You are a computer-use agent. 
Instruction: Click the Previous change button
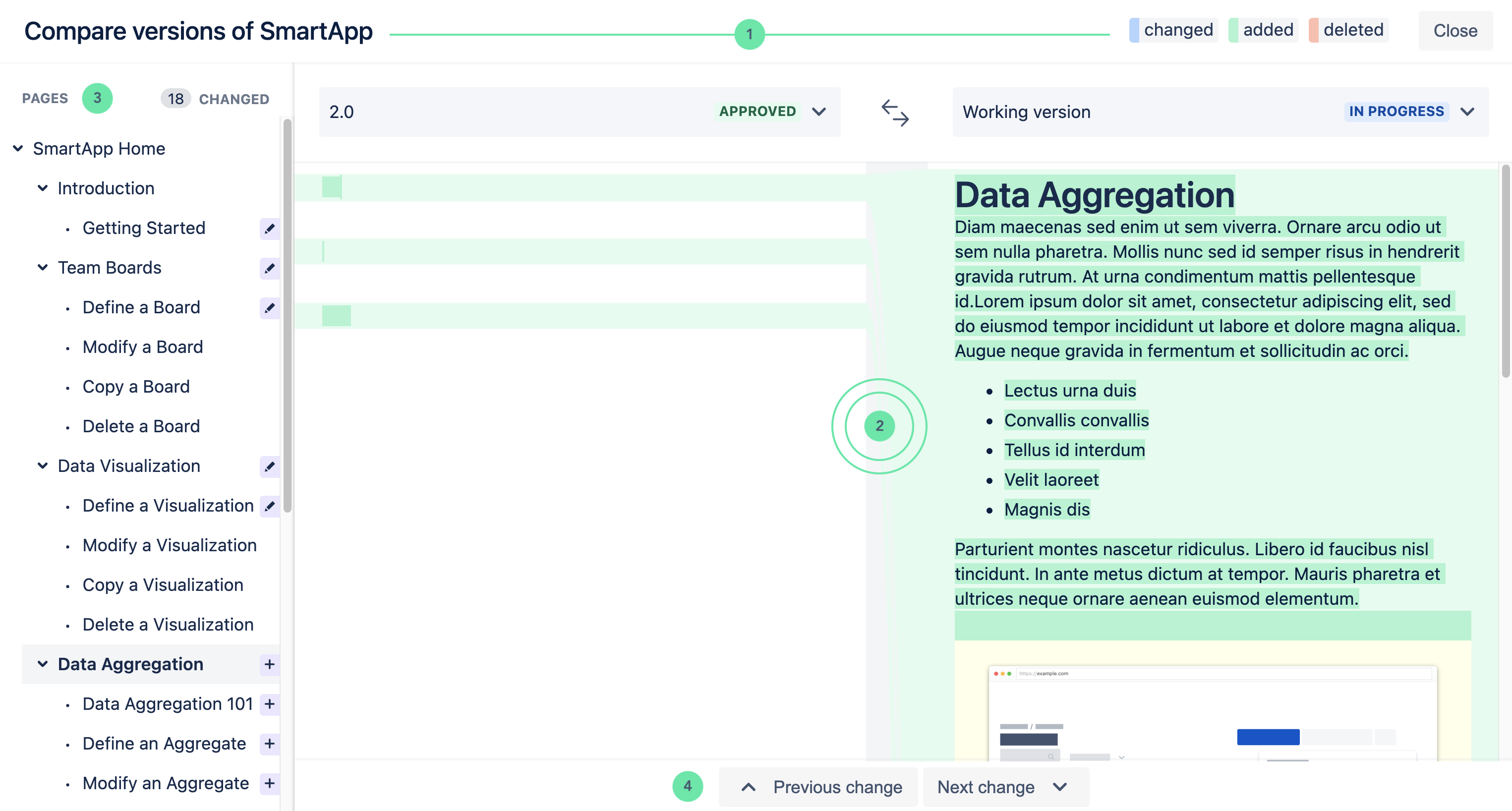point(817,787)
